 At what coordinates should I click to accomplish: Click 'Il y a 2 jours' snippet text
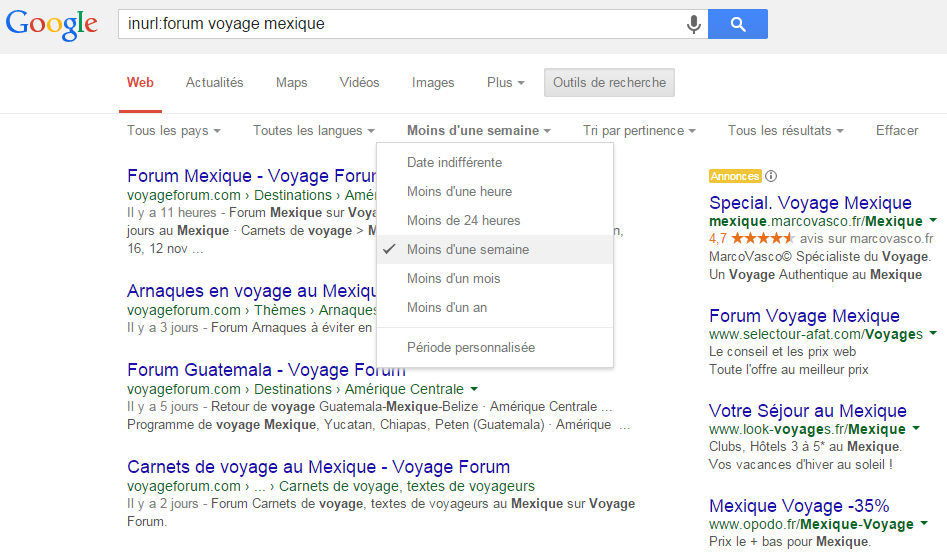pyautogui.click(x=162, y=504)
